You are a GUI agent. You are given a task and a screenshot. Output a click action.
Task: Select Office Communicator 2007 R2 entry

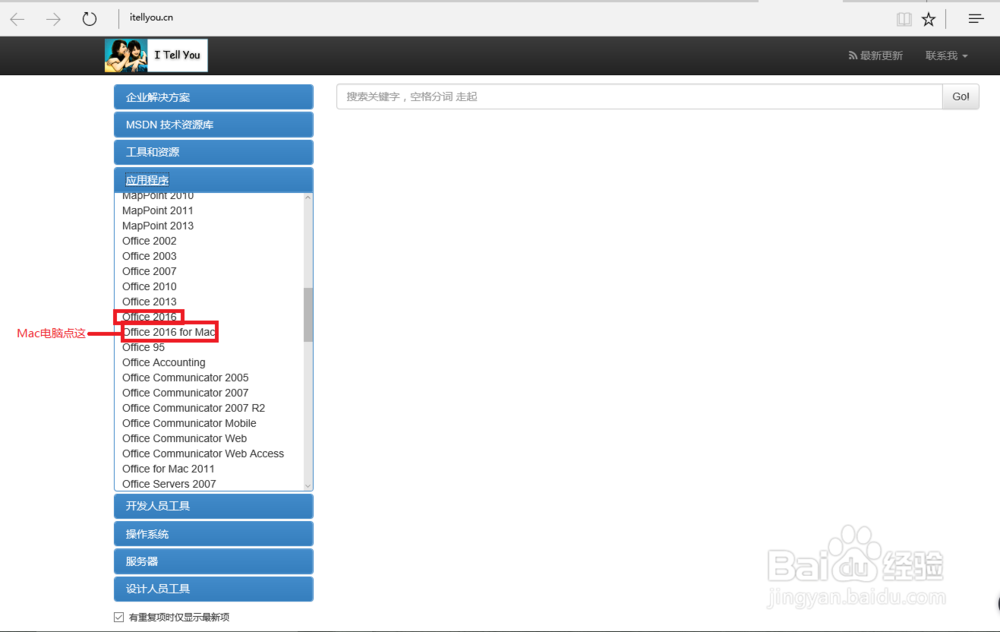(x=193, y=408)
